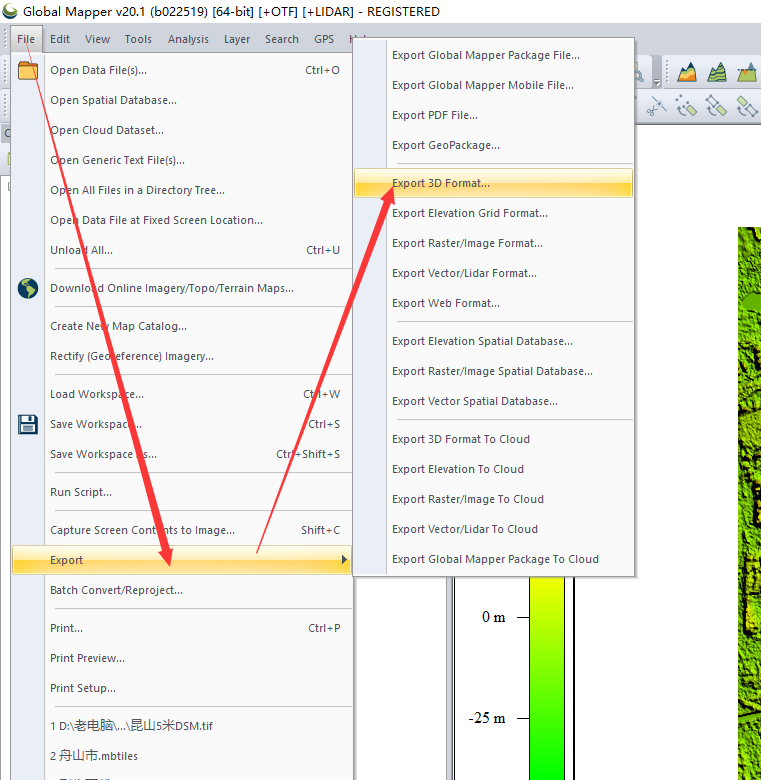This screenshot has width=761, height=780.
Task: Select Create New Map Catalog...
Action: coord(182,326)
